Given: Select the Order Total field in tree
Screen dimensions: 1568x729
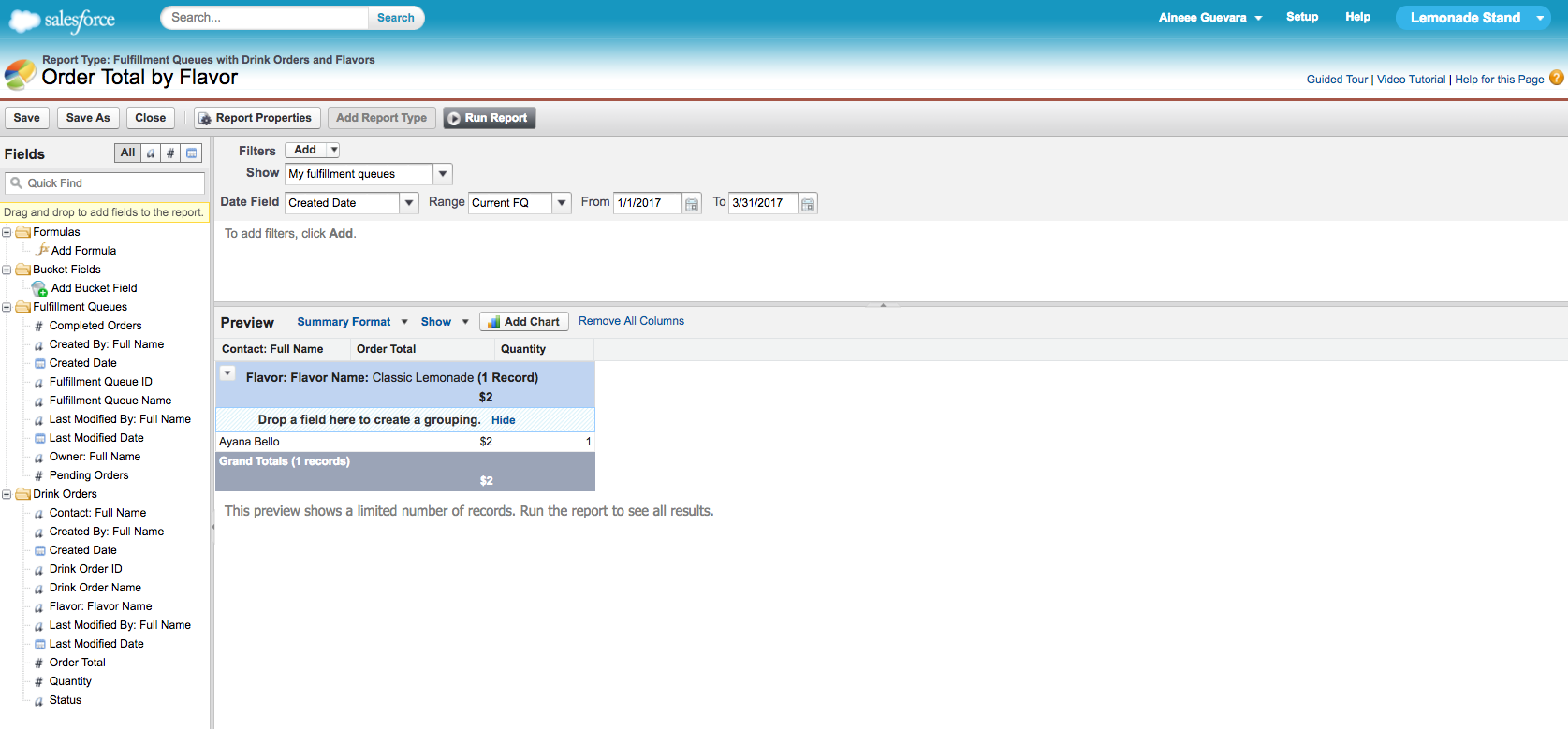Looking at the screenshot, I should (77, 663).
